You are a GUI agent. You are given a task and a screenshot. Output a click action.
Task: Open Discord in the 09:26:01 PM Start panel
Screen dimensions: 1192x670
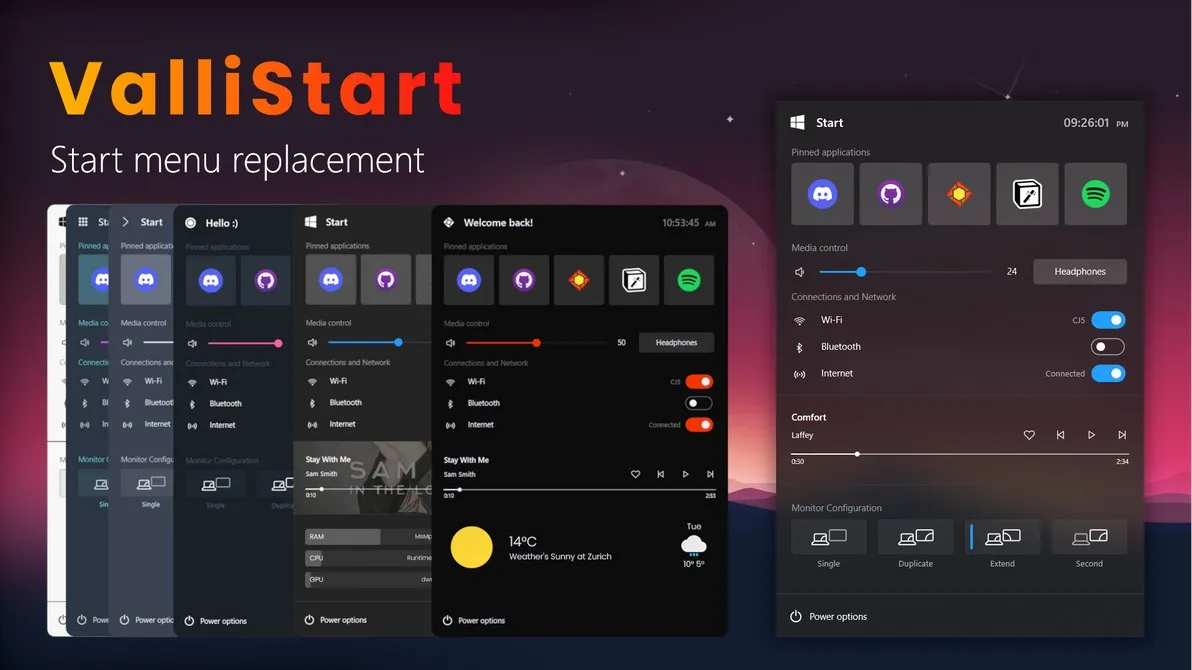(x=822, y=194)
